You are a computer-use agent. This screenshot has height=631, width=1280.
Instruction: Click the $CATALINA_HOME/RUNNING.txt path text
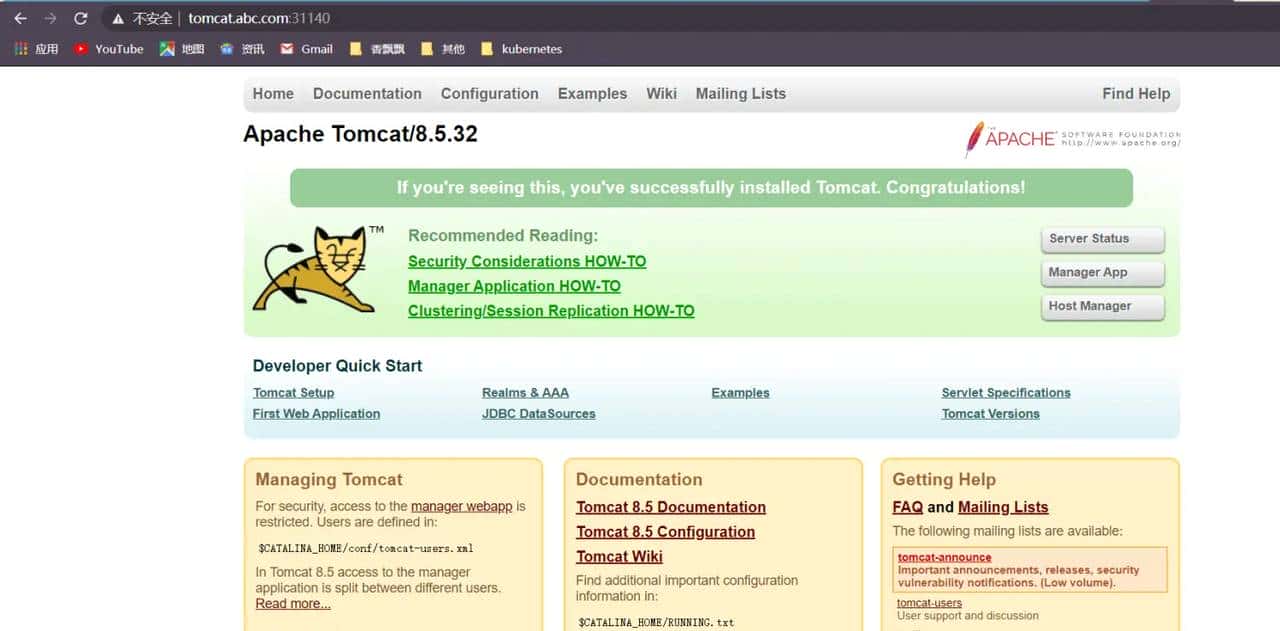[656, 623]
